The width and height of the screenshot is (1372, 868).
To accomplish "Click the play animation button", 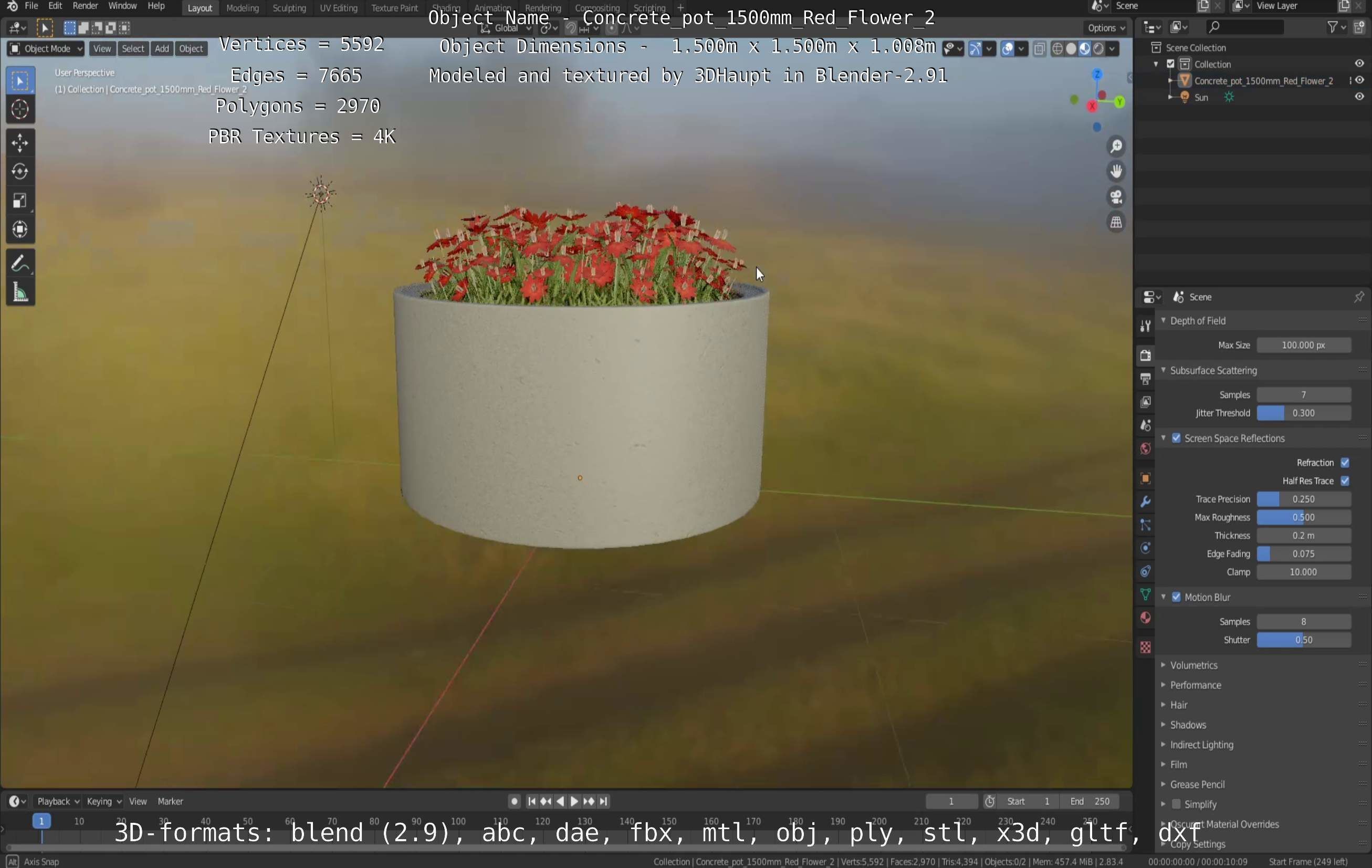I will point(574,801).
